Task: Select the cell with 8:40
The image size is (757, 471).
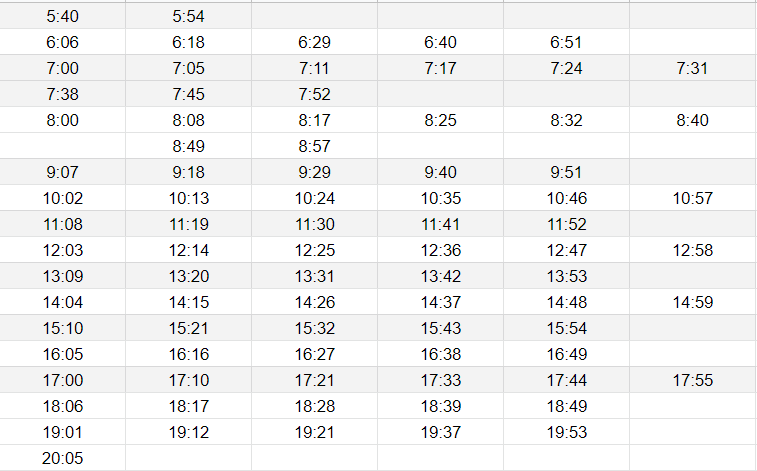Action: tap(693, 120)
